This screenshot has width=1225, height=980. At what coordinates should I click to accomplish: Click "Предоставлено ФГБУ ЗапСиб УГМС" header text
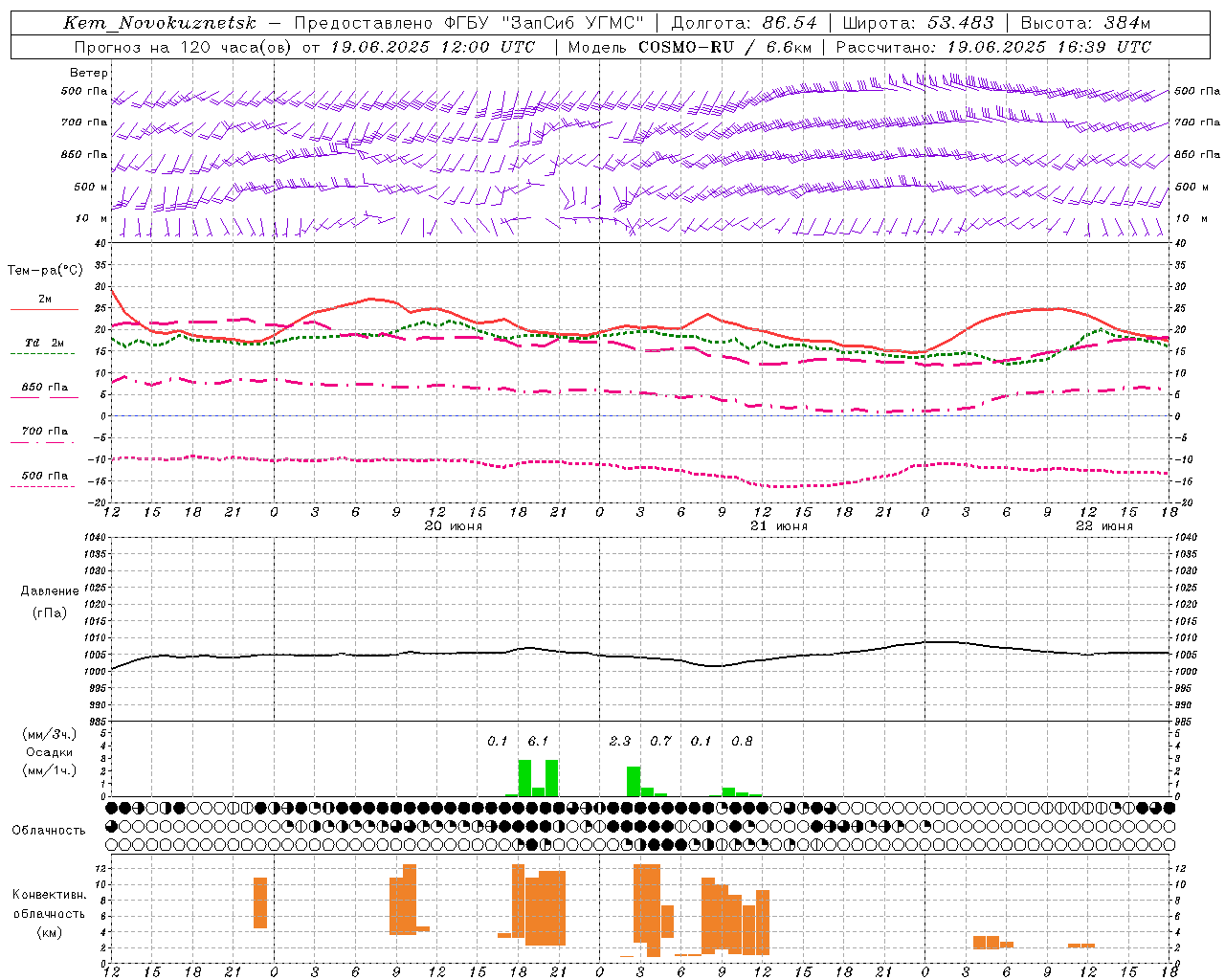click(x=469, y=23)
